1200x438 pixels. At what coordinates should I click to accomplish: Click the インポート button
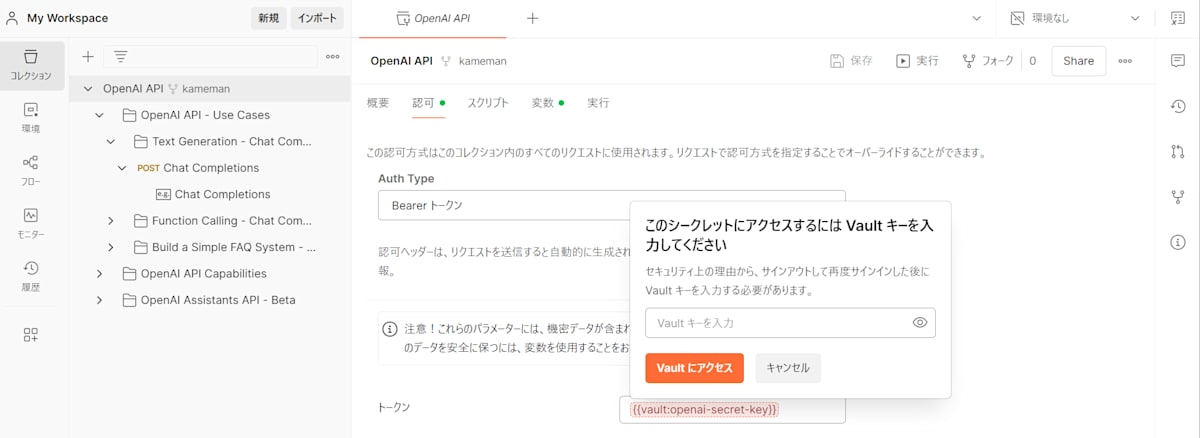coord(317,18)
